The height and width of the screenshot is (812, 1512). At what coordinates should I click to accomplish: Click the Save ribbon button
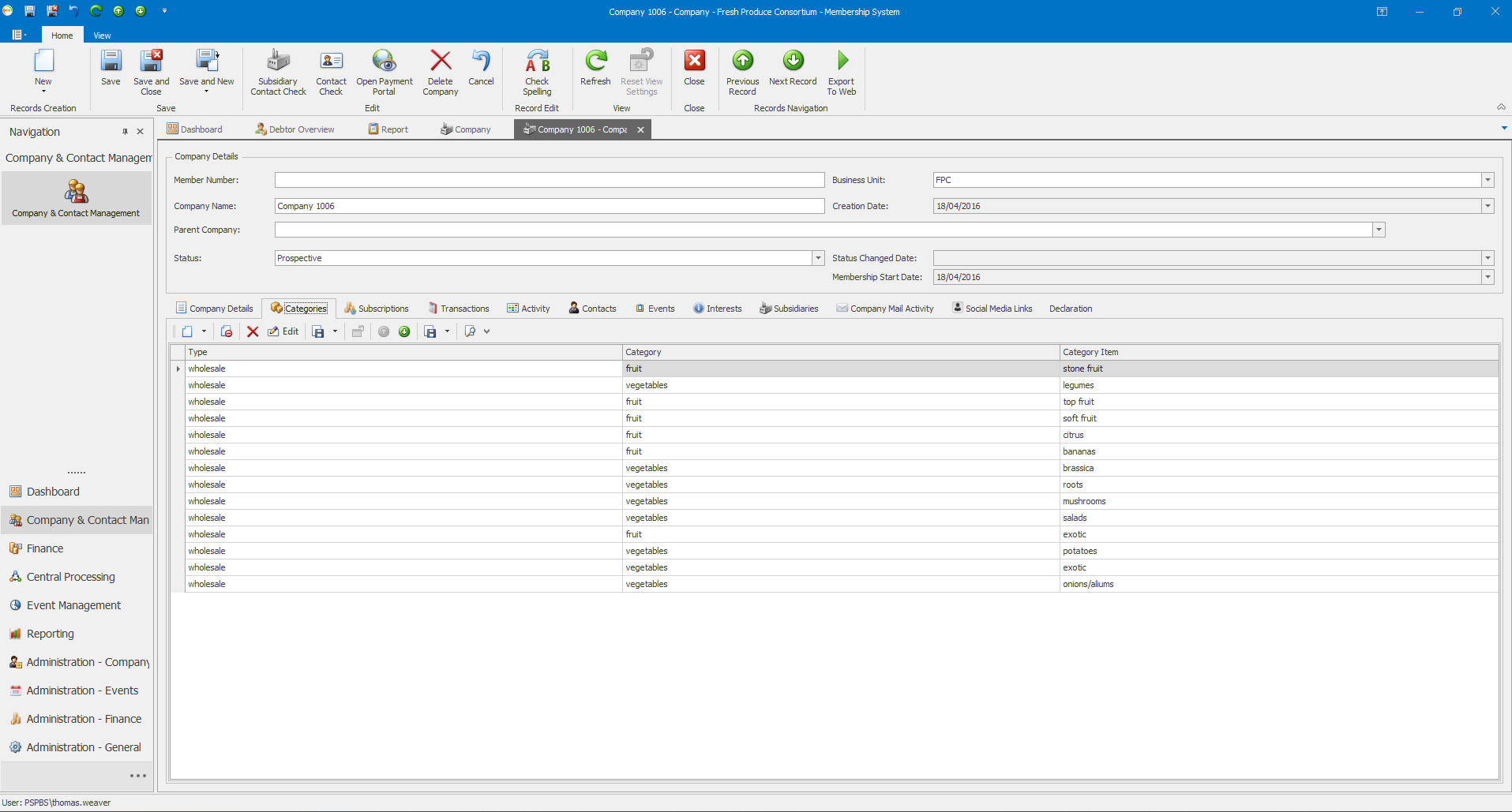111,68
